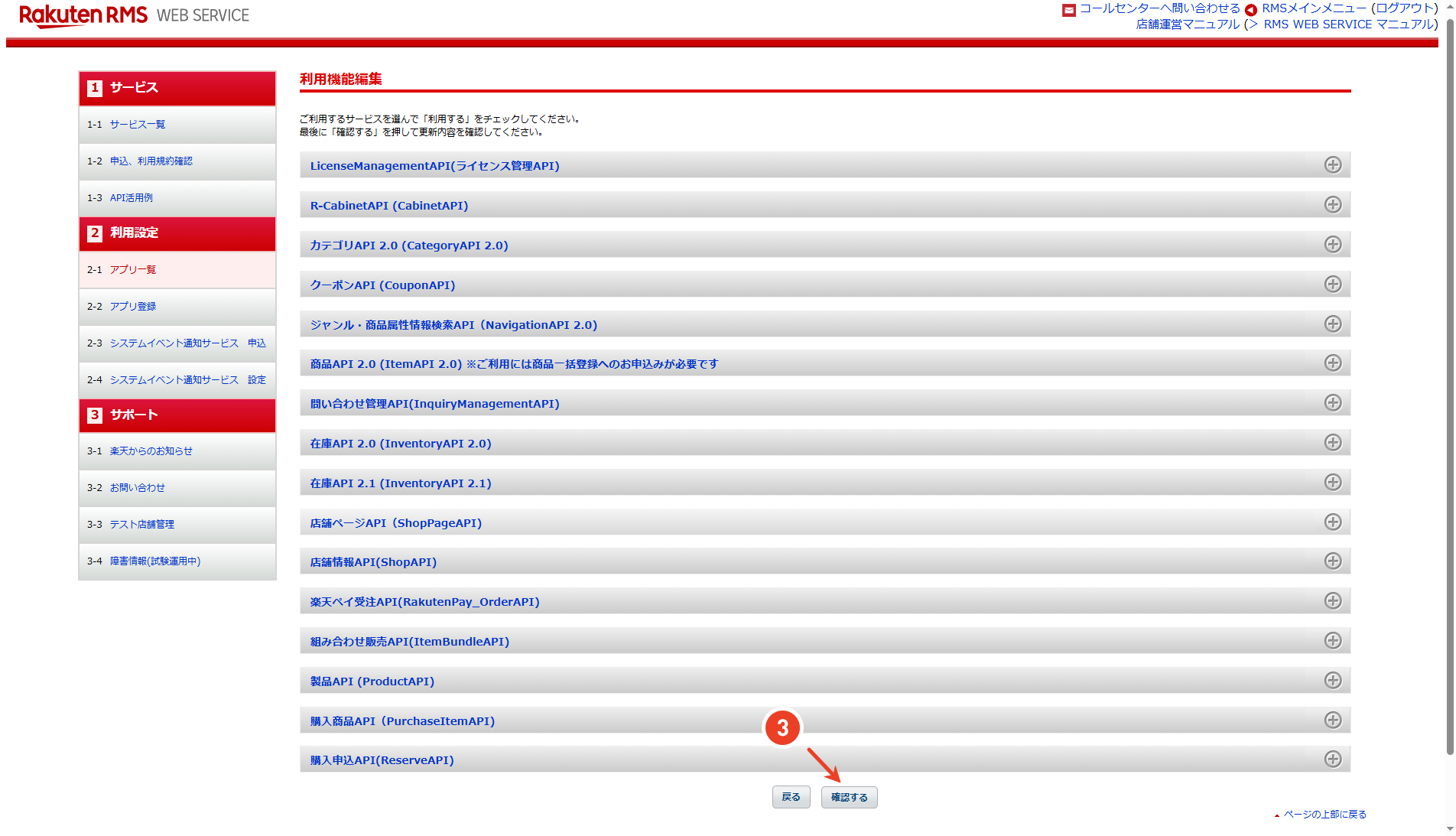This screenshot has width=1456, height=836.
Task: Expand the ReserveAPI plus icon
Action: pyautogui.click(x=1333, y=760)
